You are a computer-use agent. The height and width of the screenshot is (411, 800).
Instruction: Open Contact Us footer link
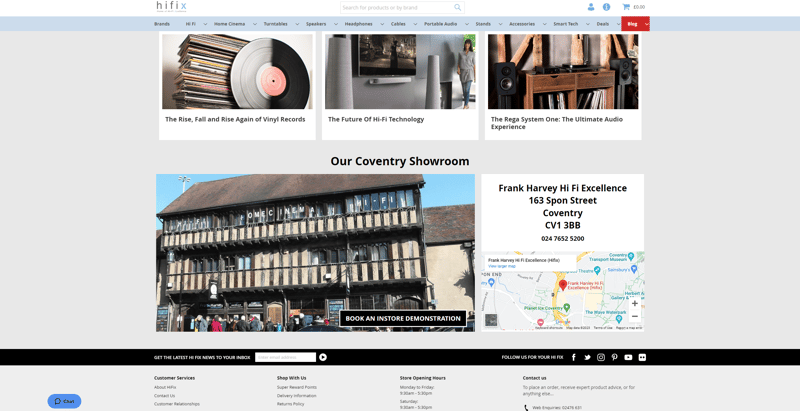(164, 396)
